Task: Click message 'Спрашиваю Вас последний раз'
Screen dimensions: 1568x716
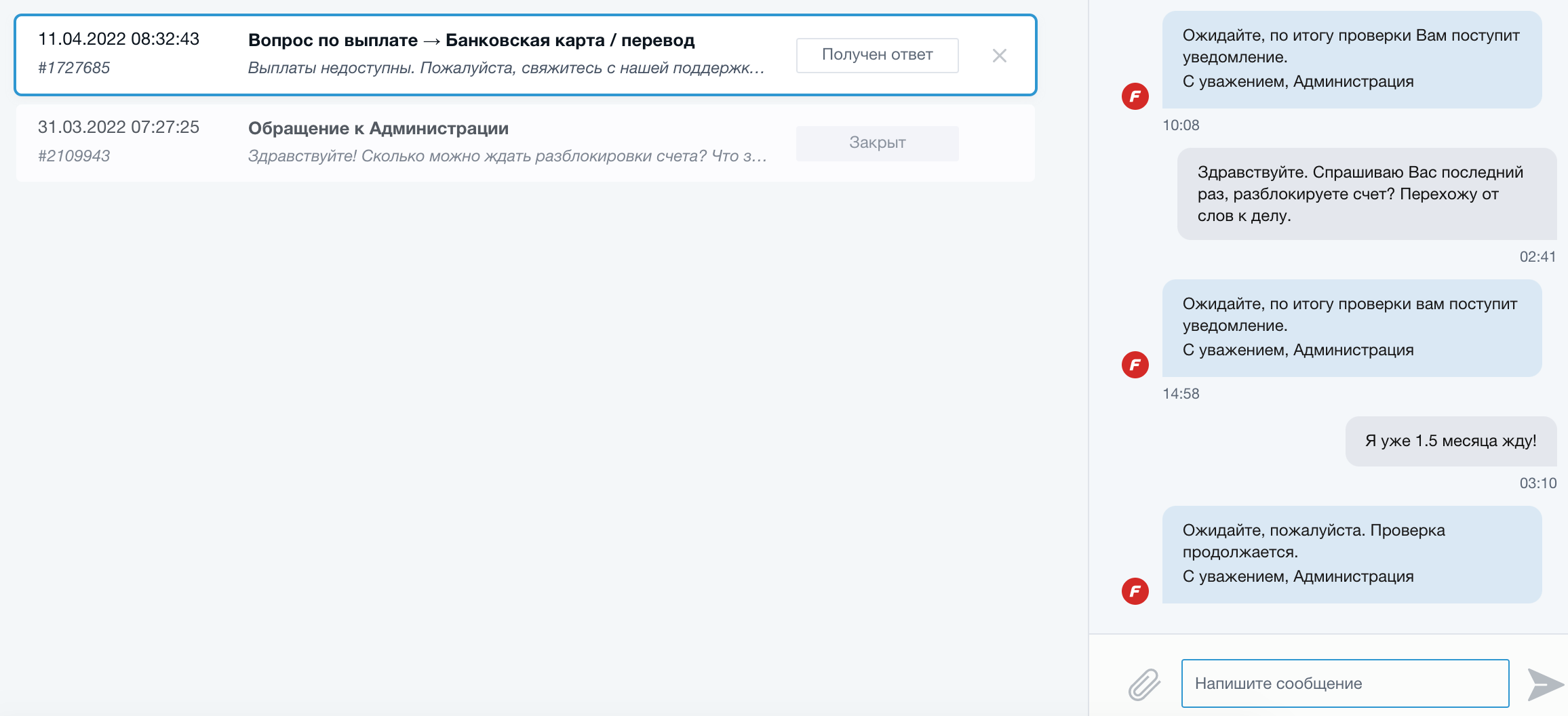Action: pyautogui.click(x=1360, y=194)
